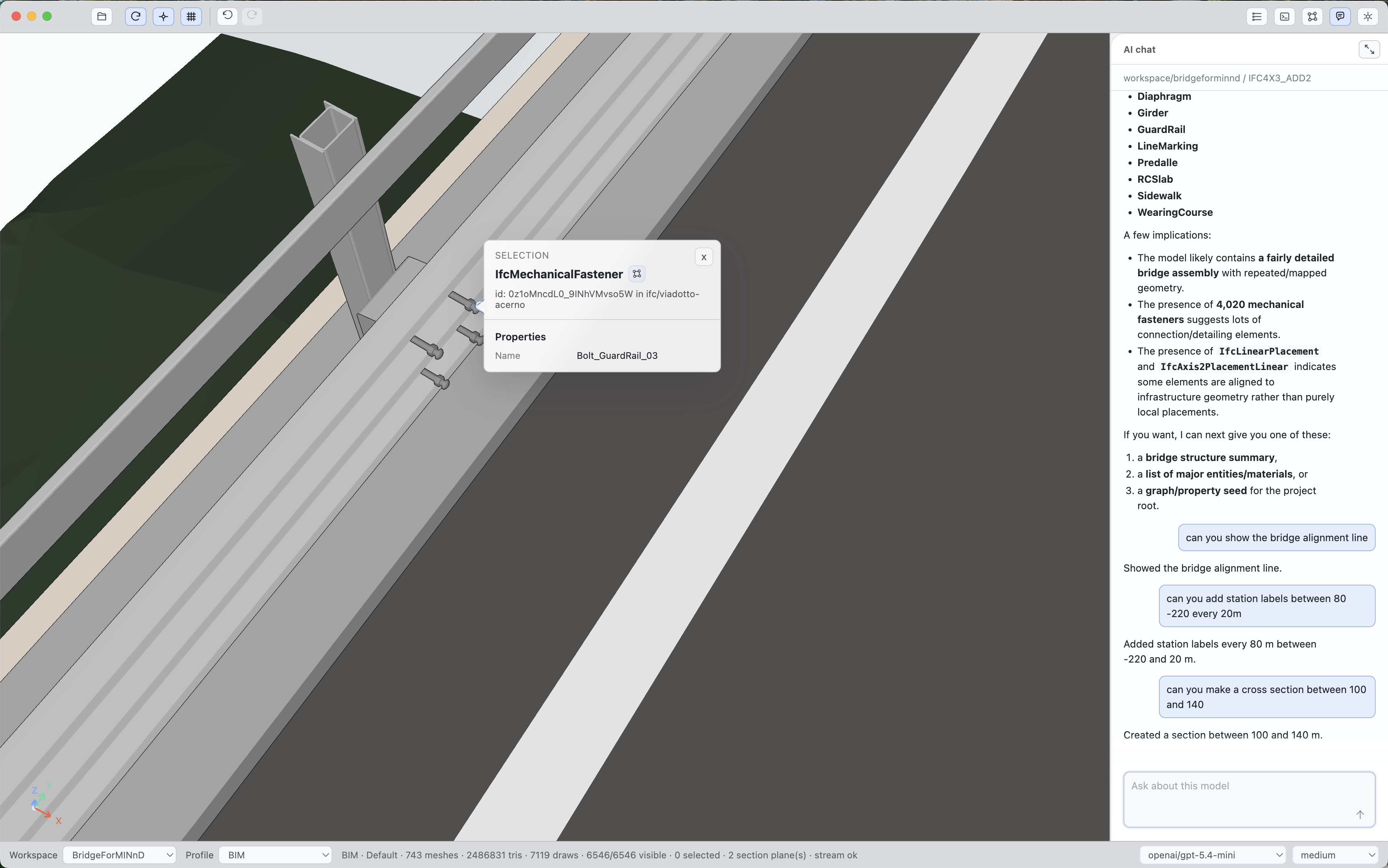Click the IfcLinearPlacement code text
This screenshot has width=1388, height=868.
tap(1268, 352)
